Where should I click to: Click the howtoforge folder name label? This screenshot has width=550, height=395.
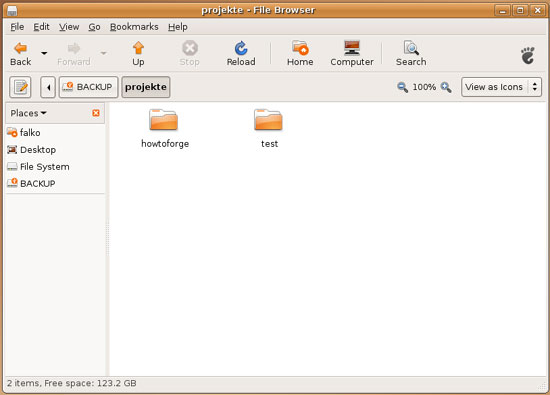click(165, 143)
